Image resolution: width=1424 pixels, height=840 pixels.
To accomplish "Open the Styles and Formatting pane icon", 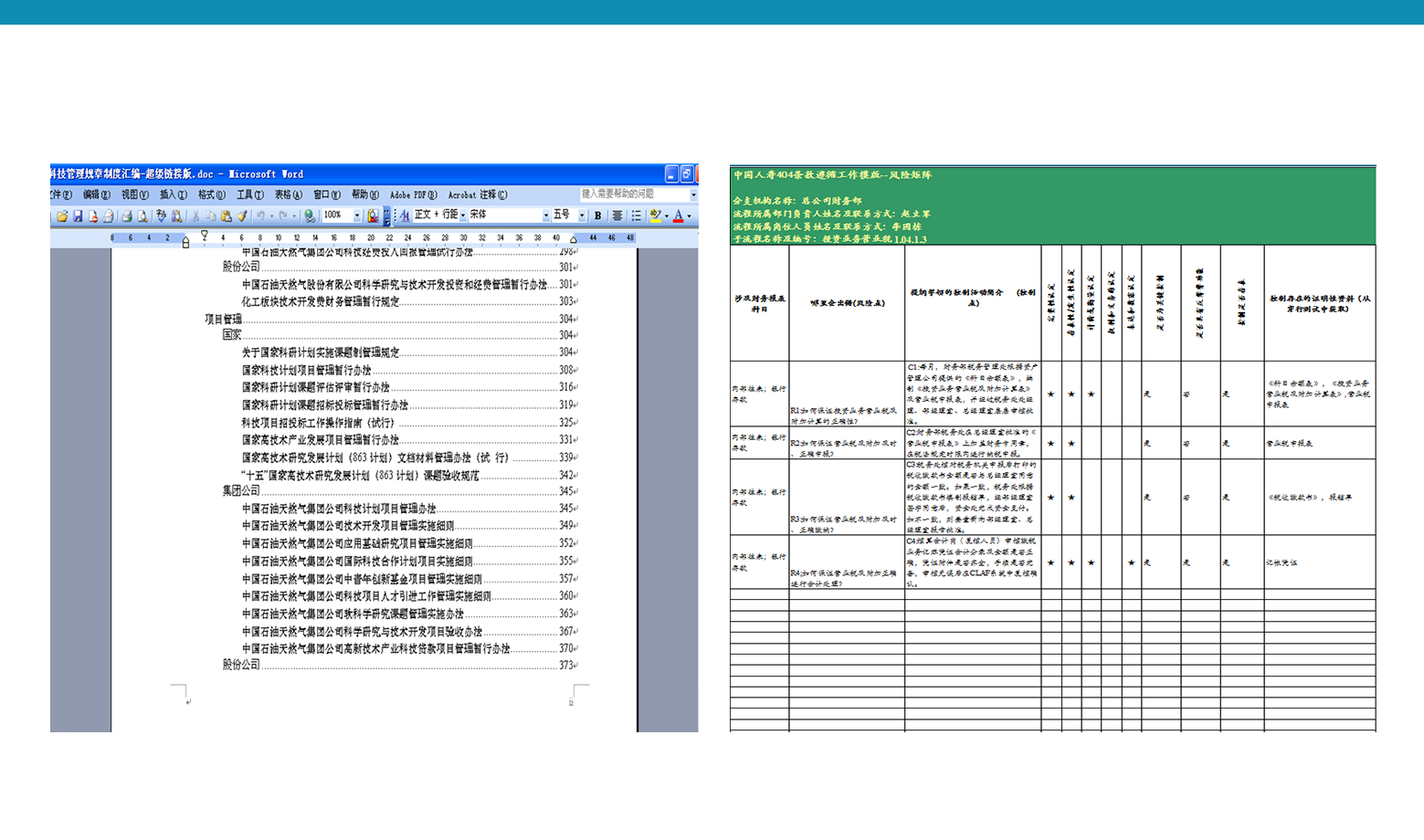I will click(405, 216).
